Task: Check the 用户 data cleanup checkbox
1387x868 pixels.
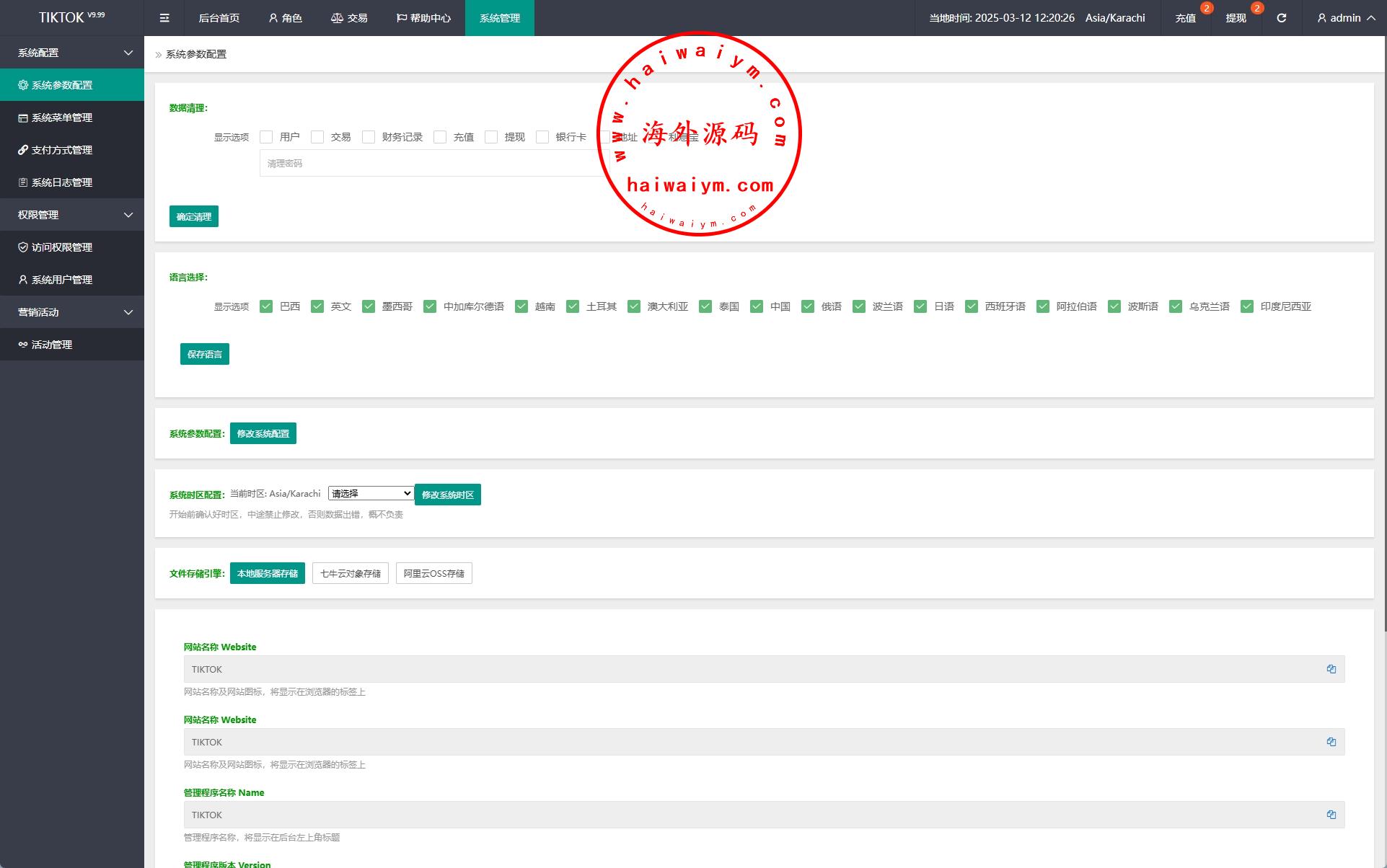Action: click(x=266, y=137)
